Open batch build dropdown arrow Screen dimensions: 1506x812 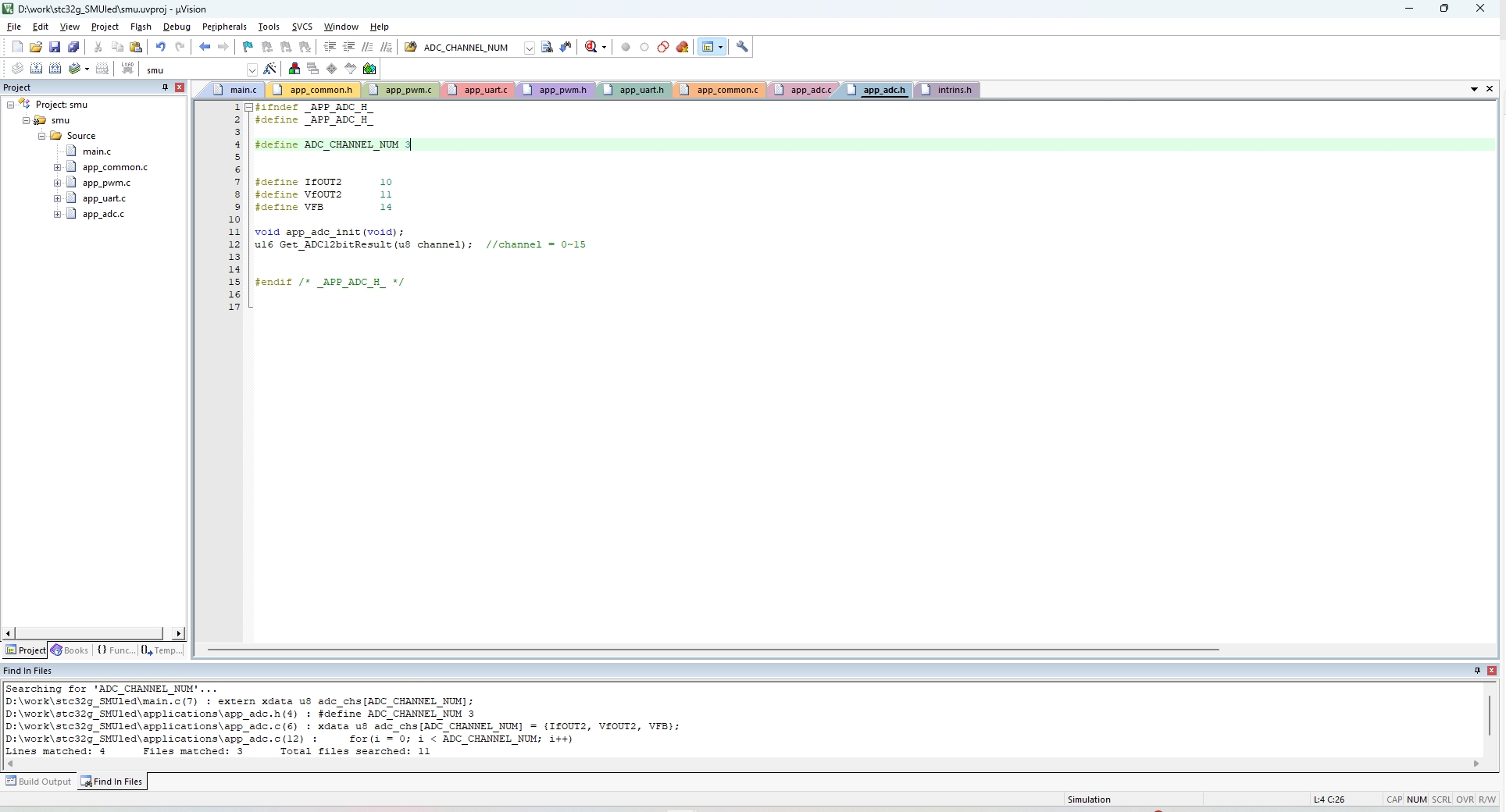pos(87,69)
